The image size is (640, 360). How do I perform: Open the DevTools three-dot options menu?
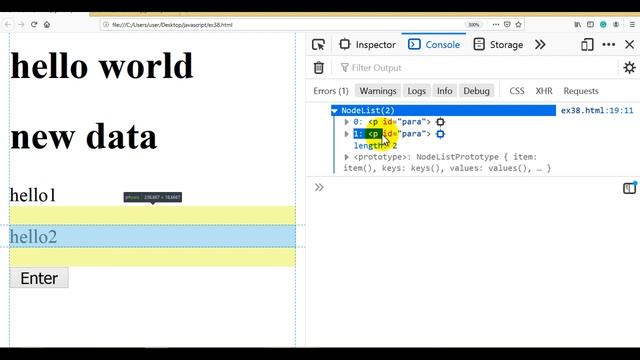click(609, 44)
